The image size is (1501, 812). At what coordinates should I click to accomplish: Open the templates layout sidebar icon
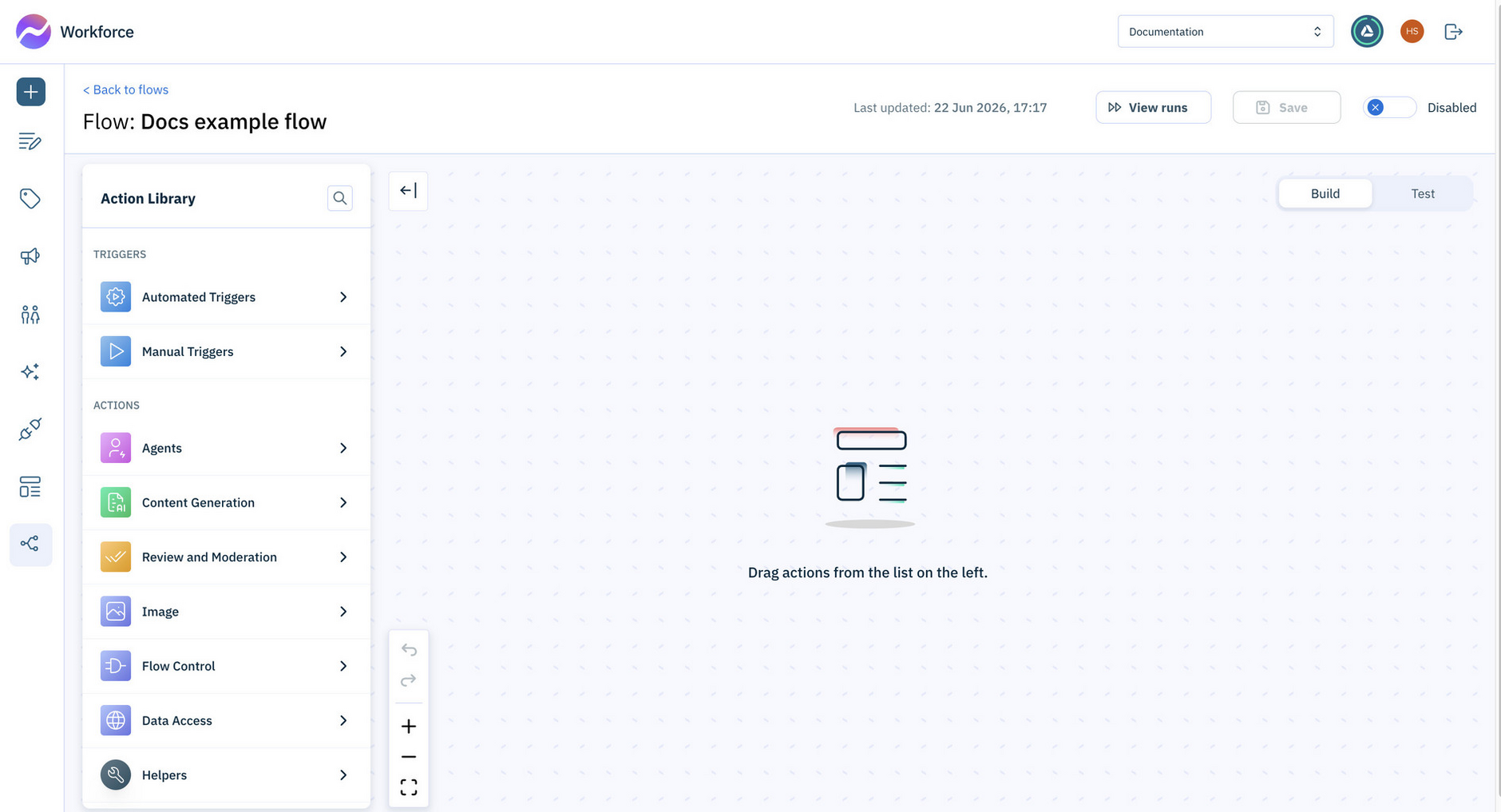[30, 487]
